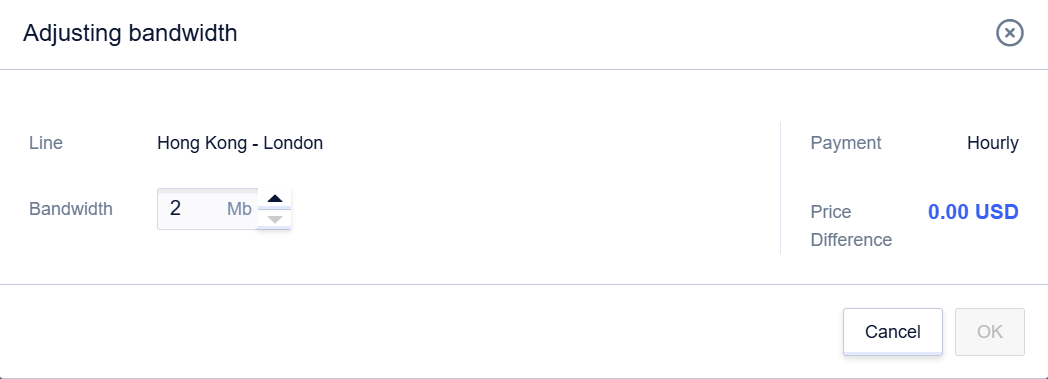
Task: Click the Payment label
Action: 845,142
